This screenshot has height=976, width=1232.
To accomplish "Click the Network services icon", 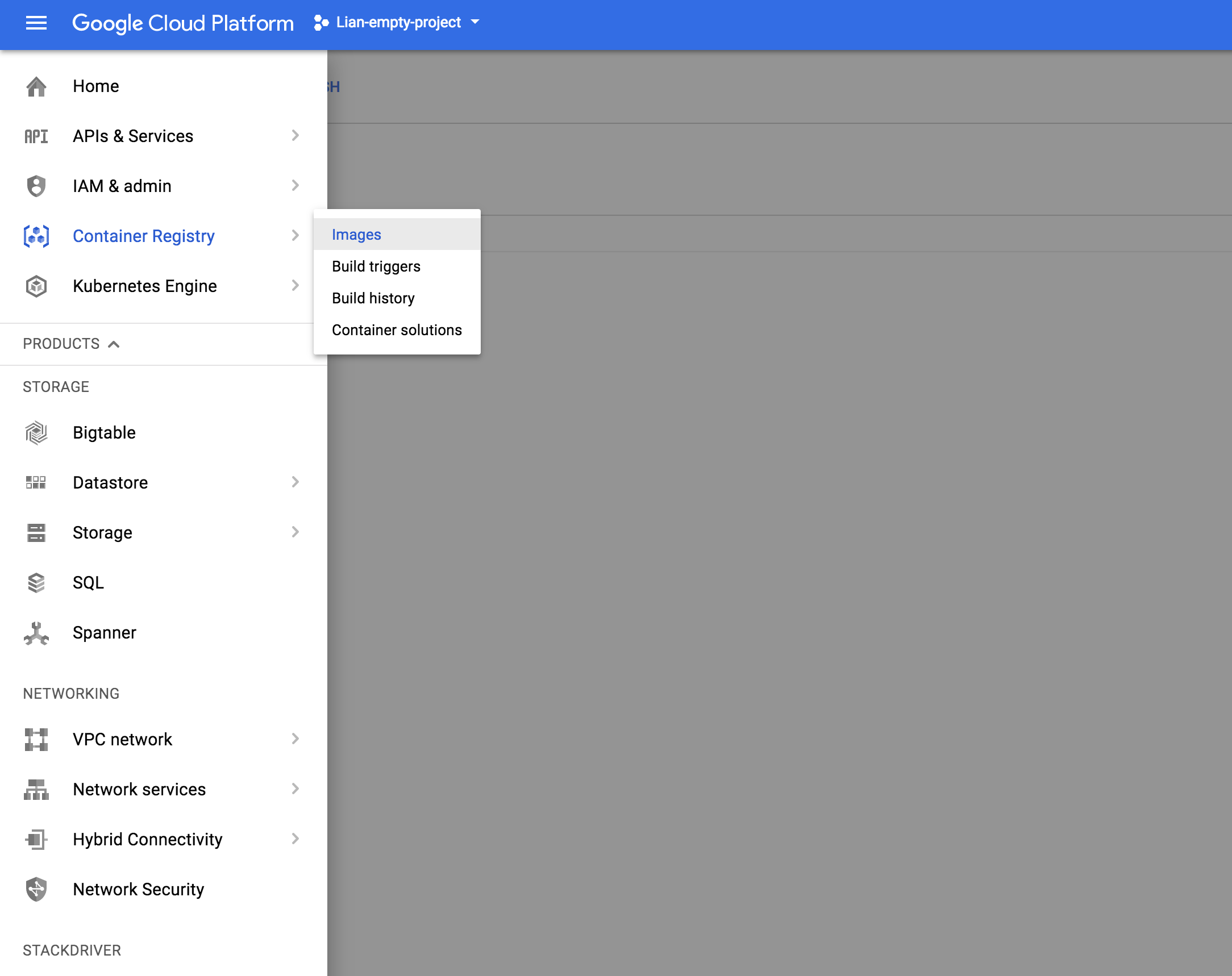I will pos(36,789).
